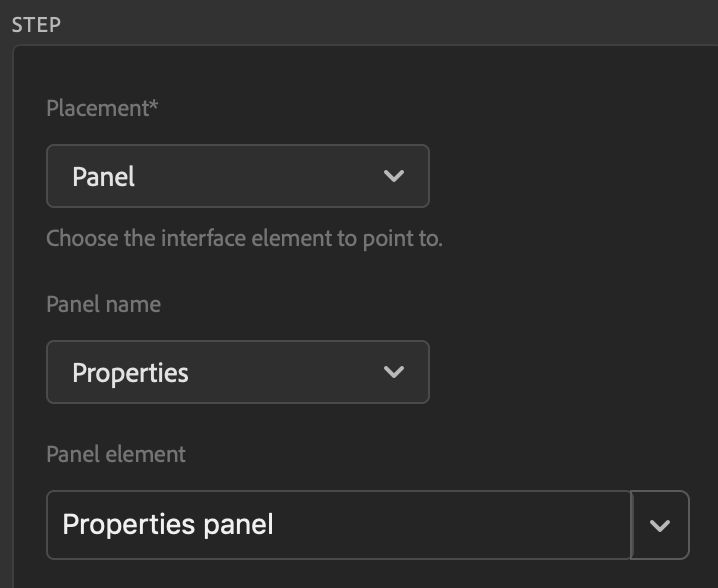Image resolution: width=718 pixels, height=588 pixels.
Task: Click the chevron icon beside Properties panel field
Action: click(660, 525)
